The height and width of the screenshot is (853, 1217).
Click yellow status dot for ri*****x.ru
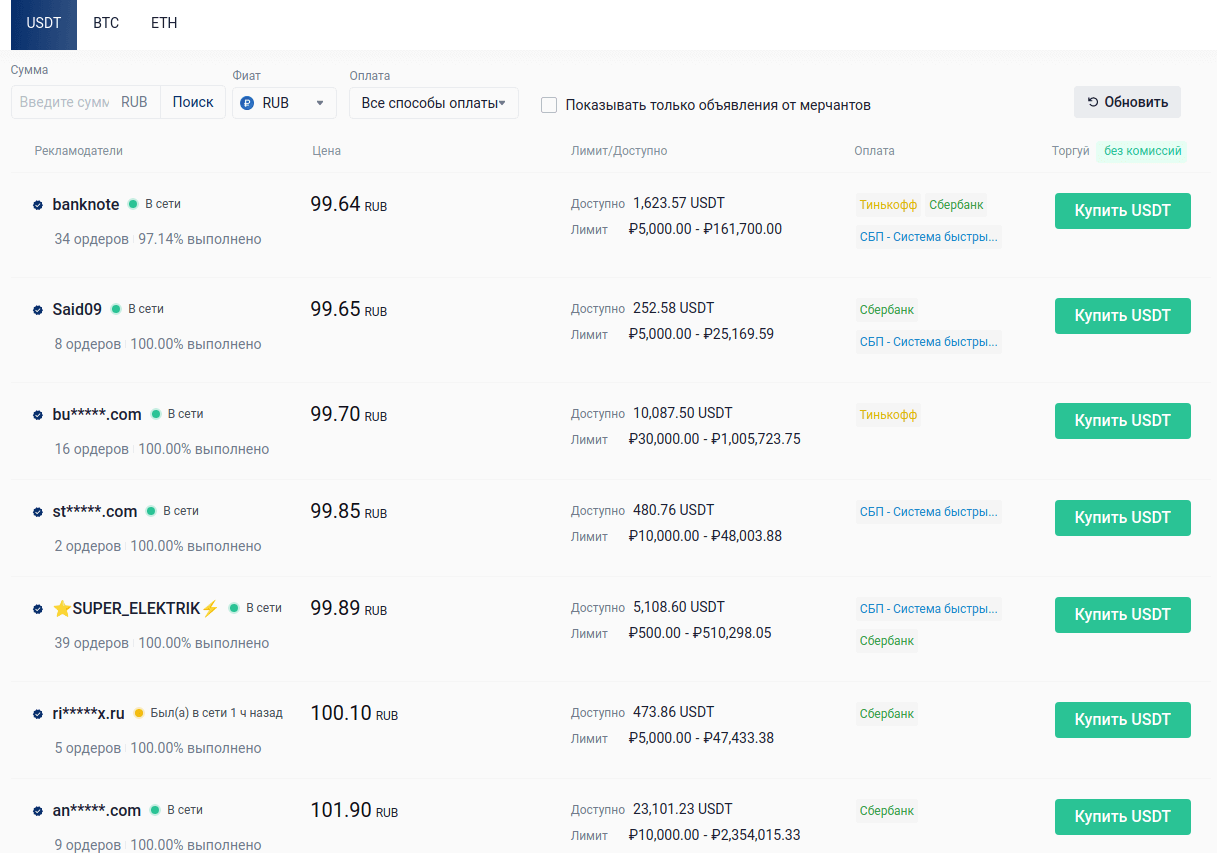pos(138,714)
